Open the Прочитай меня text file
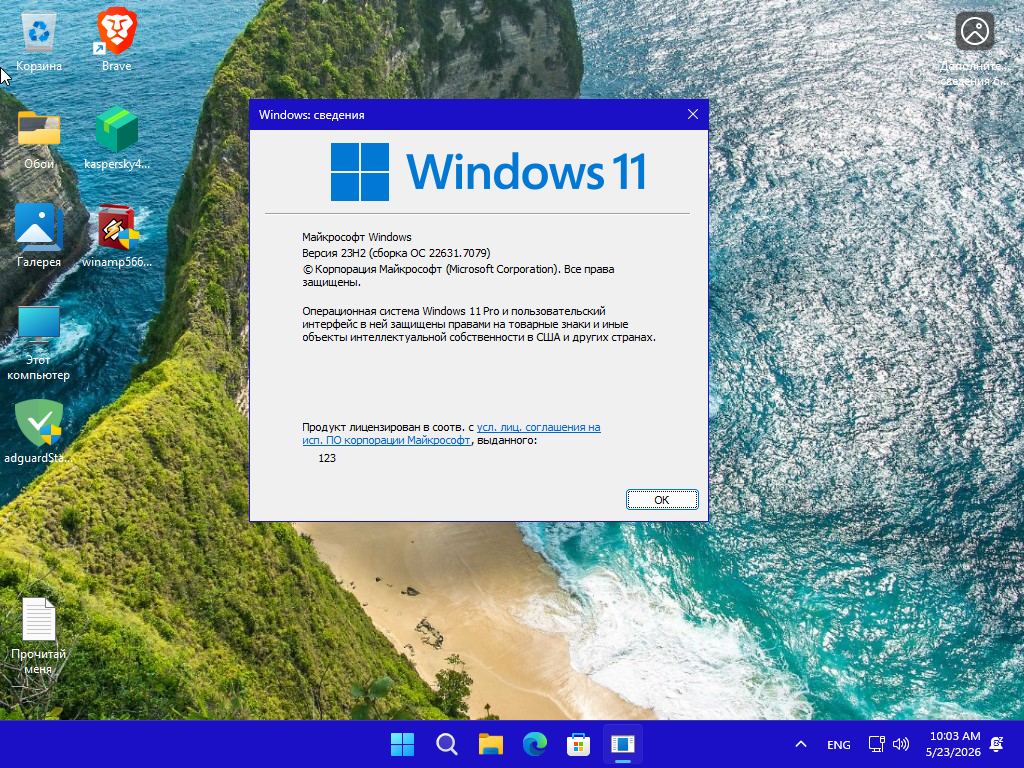Image resolution: width=1024 pixels, height=768 pixels. pyautogui.click(x=39, y=636)
